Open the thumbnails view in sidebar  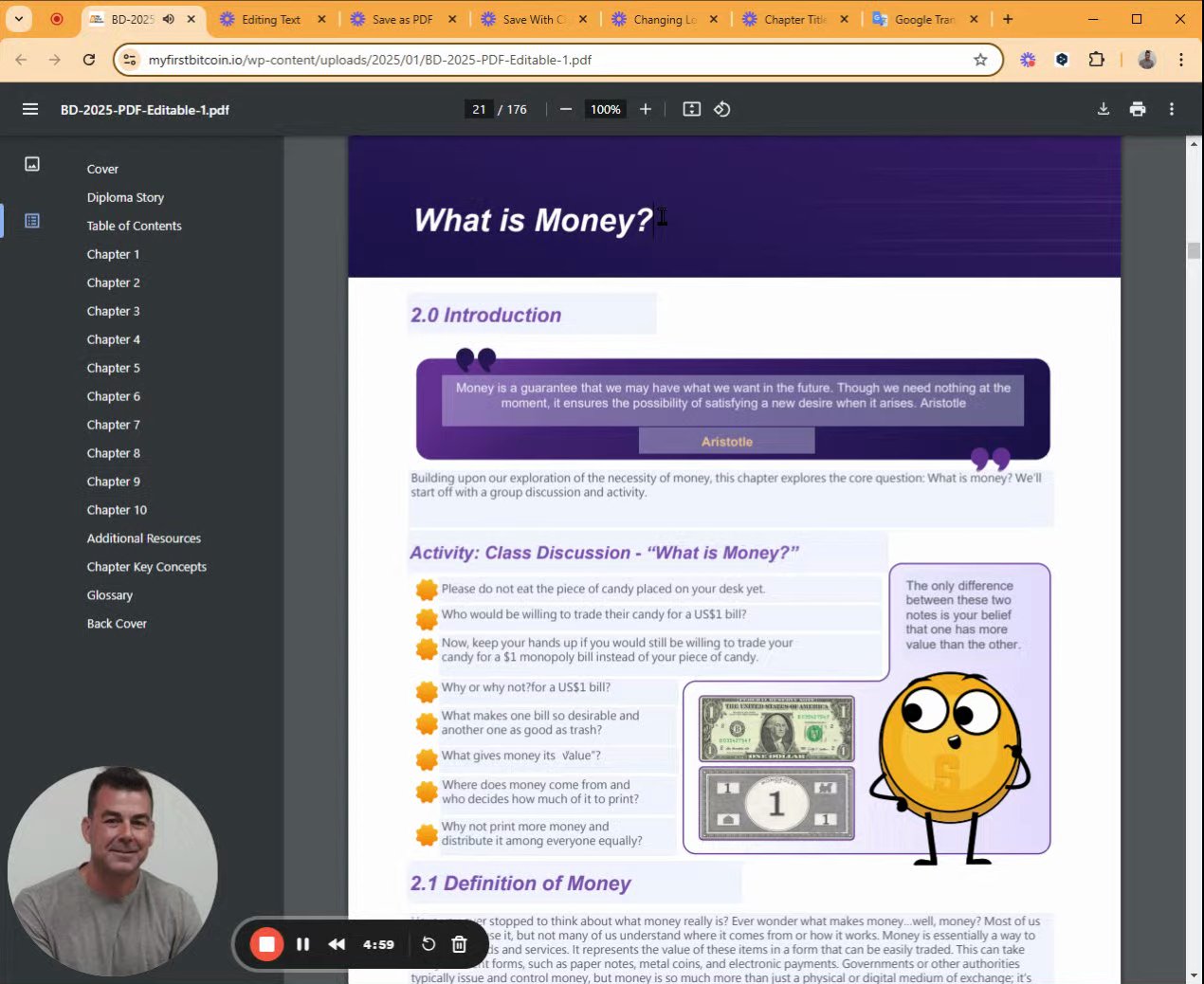[32, 164]
